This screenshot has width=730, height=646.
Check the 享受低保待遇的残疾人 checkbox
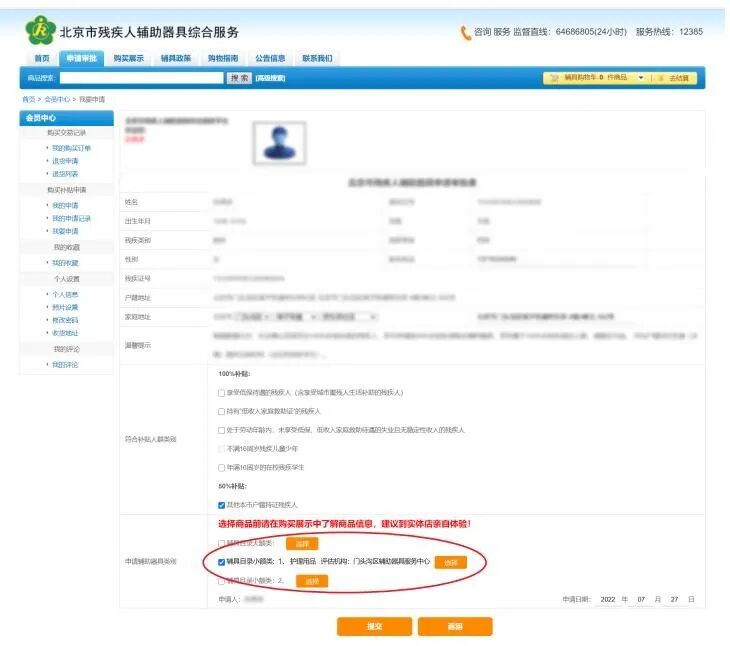(222, 393)
